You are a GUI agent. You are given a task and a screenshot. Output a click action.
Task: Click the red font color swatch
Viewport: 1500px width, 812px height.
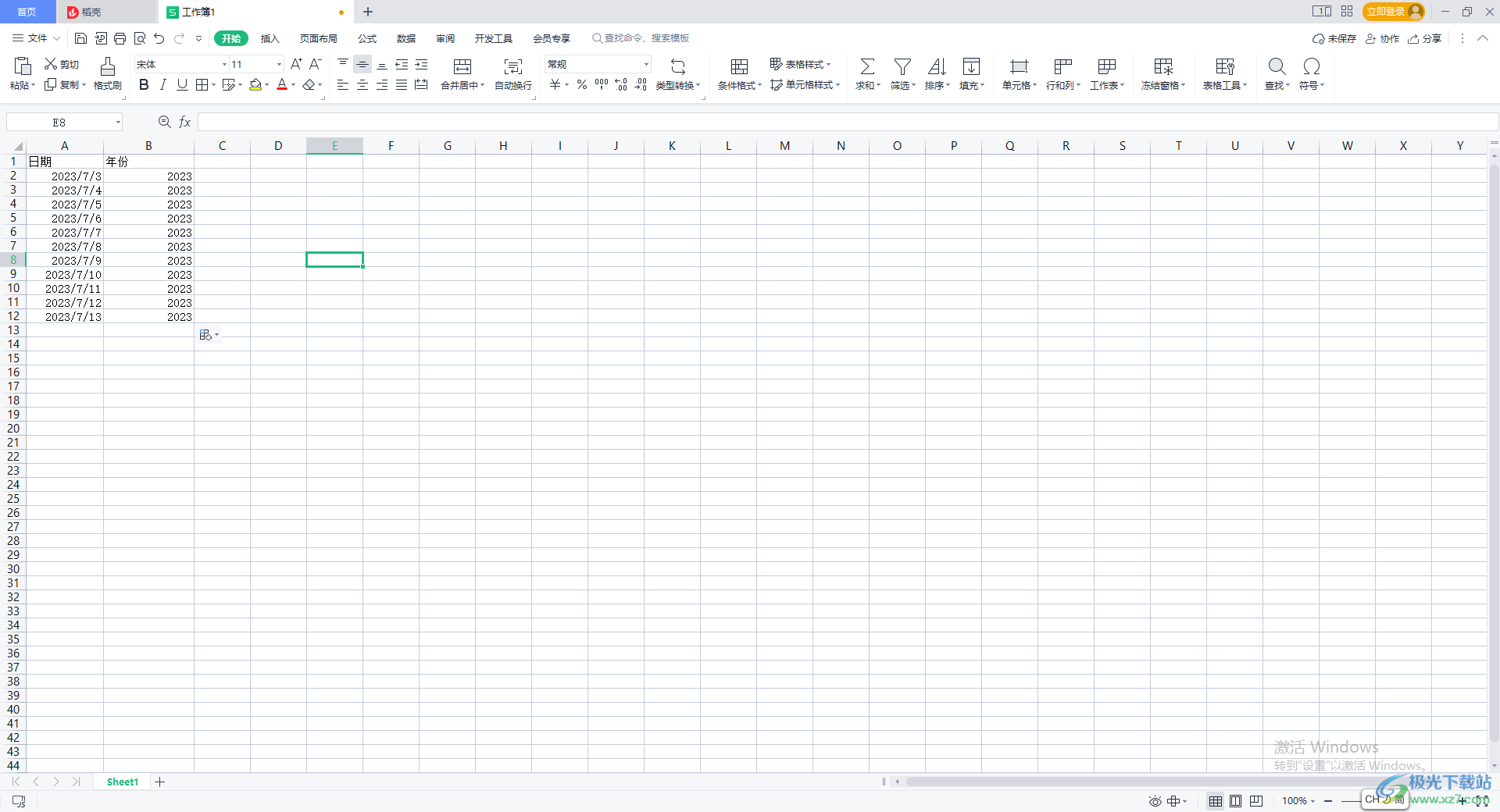282,84
